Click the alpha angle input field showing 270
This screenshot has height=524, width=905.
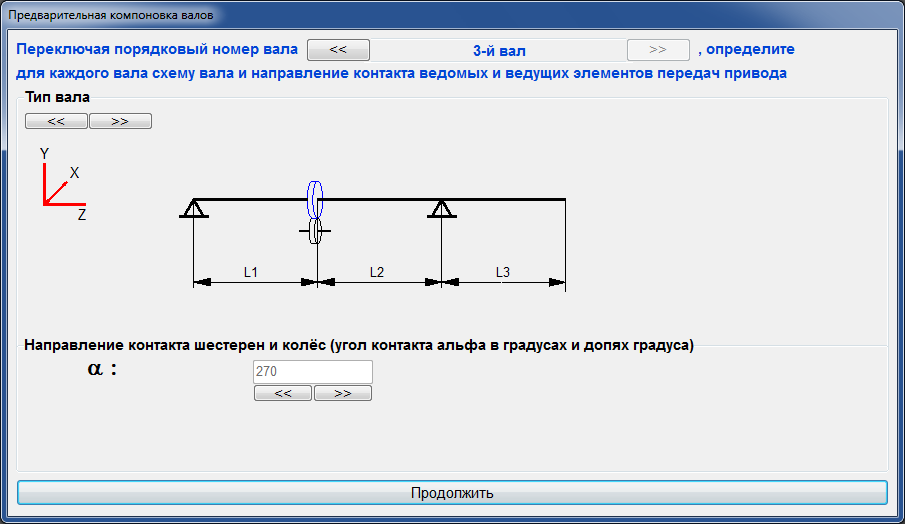coord(313,372)
